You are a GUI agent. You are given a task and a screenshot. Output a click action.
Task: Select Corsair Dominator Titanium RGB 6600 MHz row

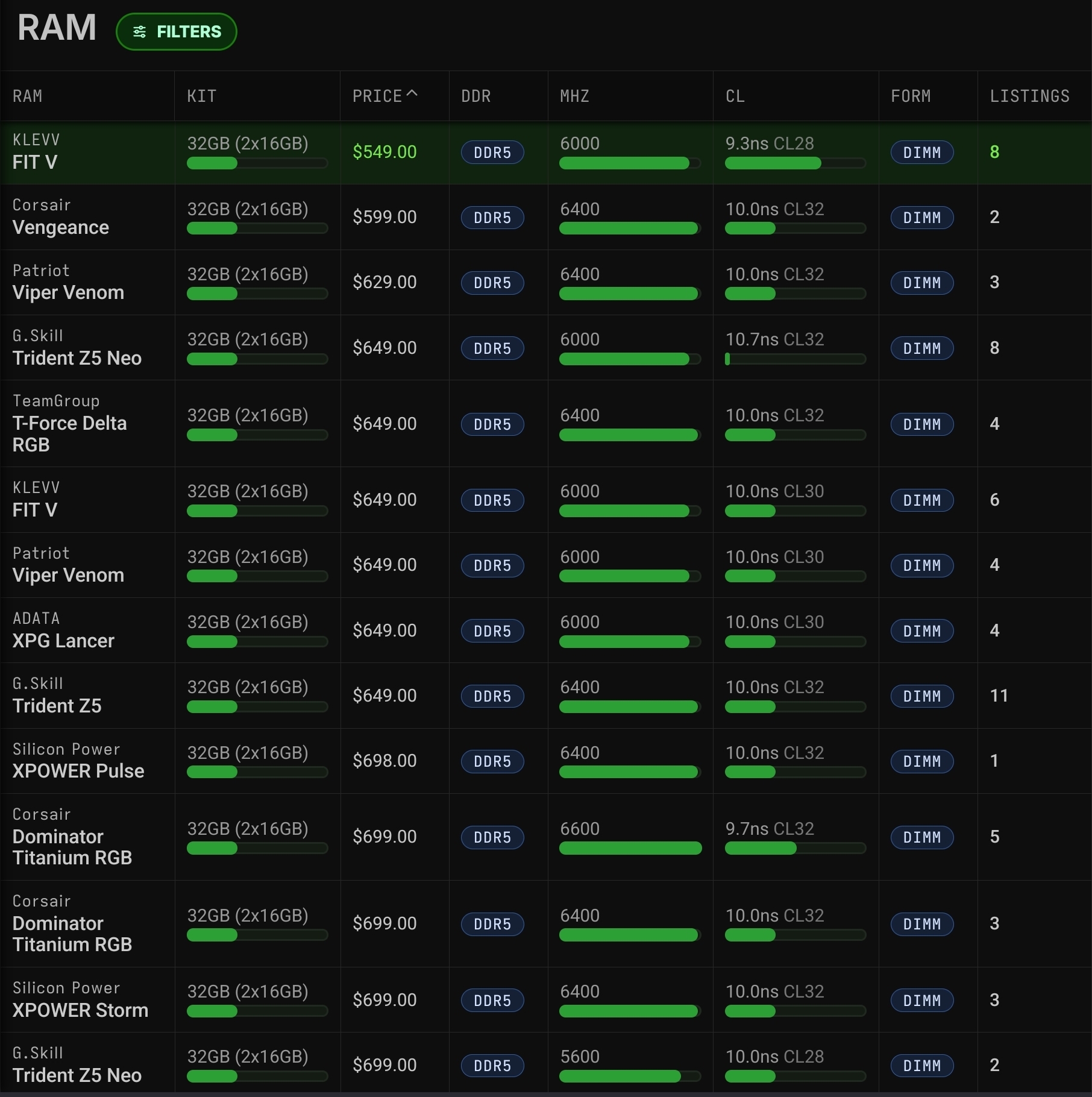pos(546,837)
